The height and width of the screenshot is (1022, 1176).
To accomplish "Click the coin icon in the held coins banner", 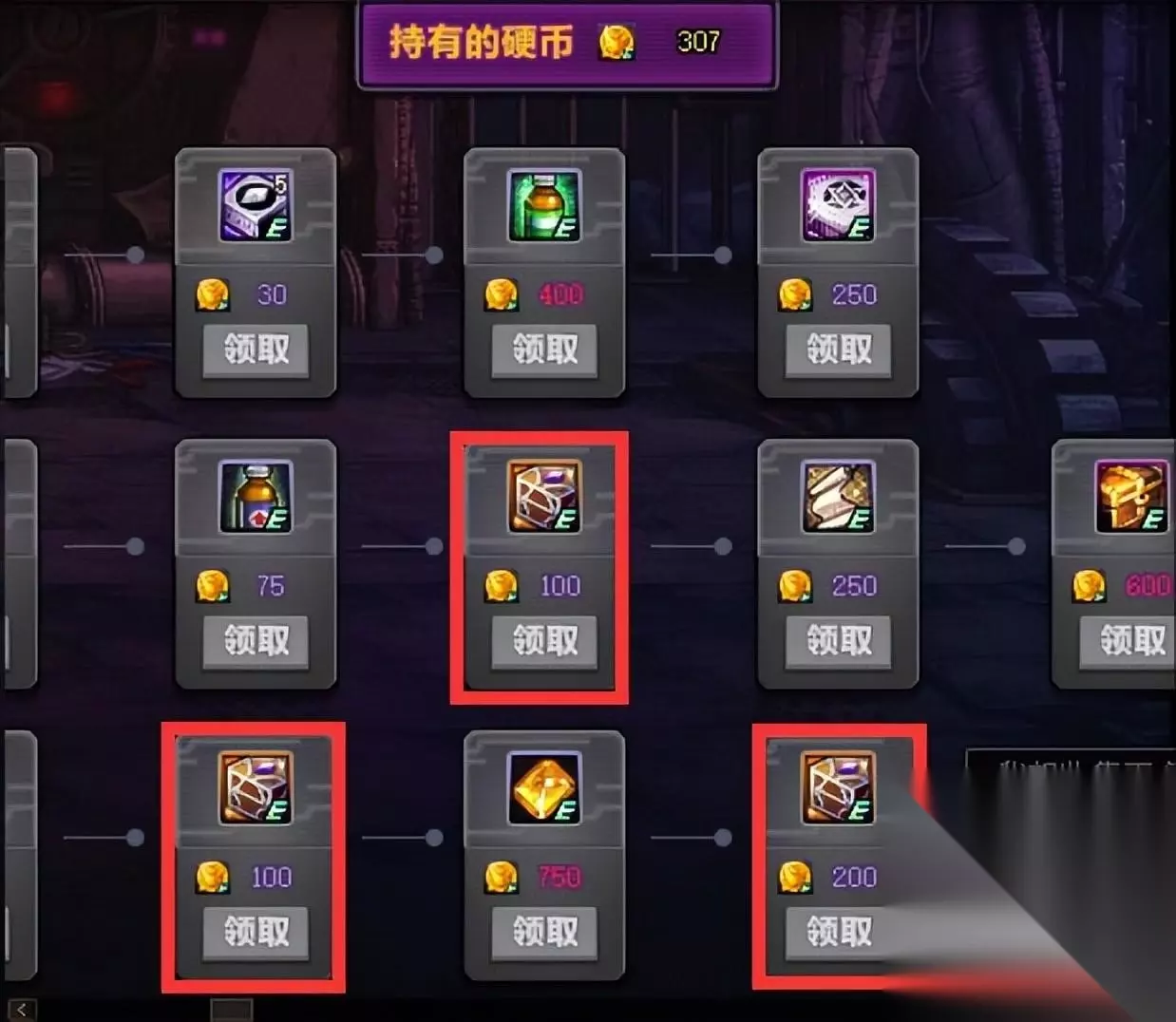I will (x=616, y=42).
